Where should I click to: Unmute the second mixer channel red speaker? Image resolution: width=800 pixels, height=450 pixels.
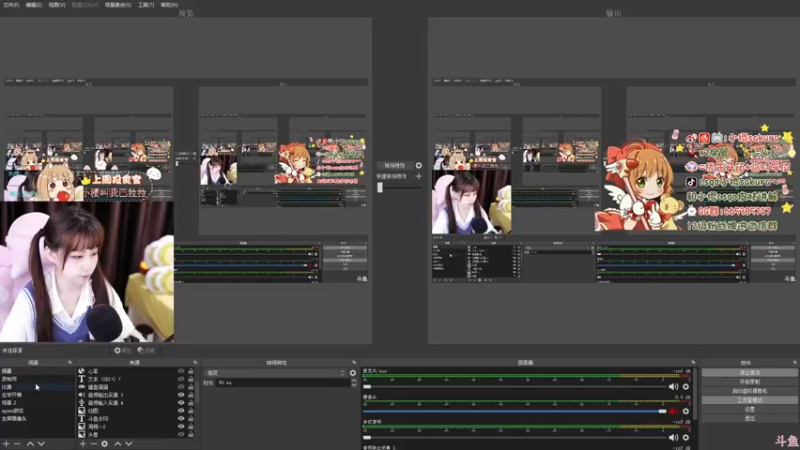point(673,411)
